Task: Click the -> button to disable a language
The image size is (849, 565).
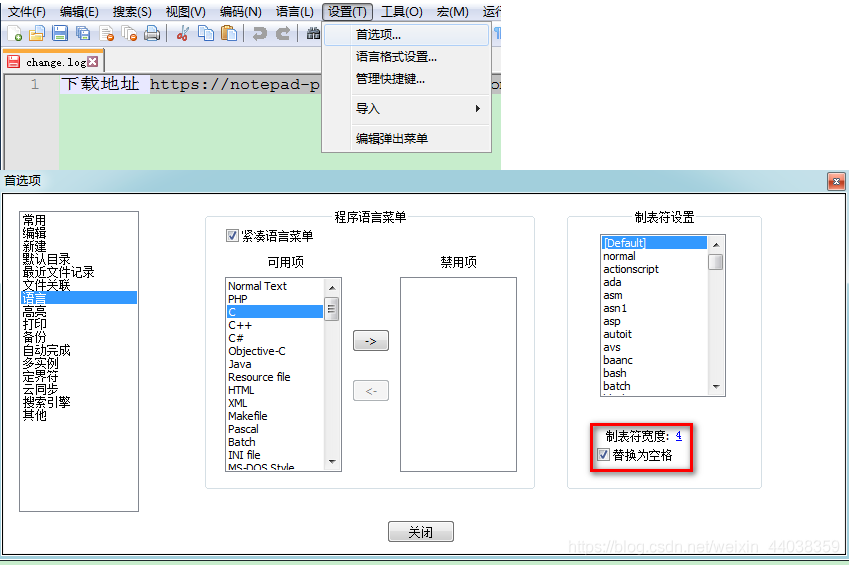Action: (x=371, y=341)
